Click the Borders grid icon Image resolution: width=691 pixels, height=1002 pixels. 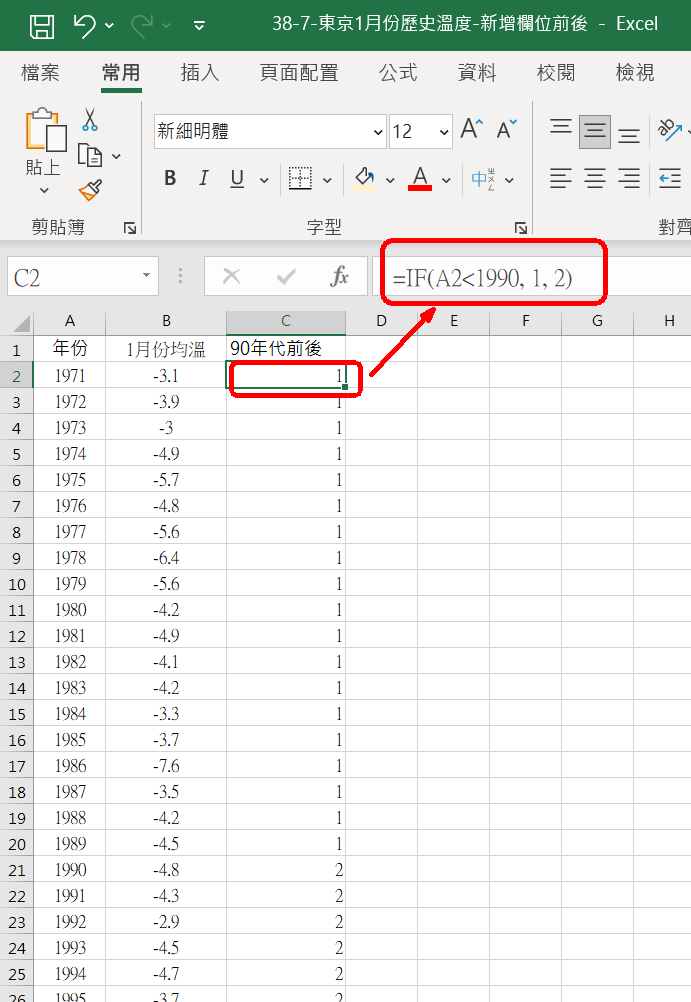[300, 179]
